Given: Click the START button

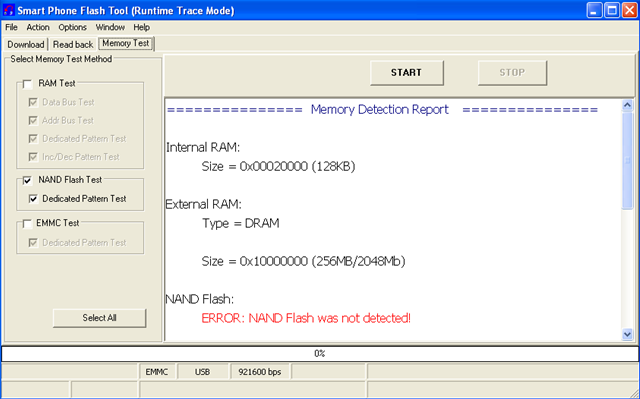Looking at the screenshot, I should (407, 73).
